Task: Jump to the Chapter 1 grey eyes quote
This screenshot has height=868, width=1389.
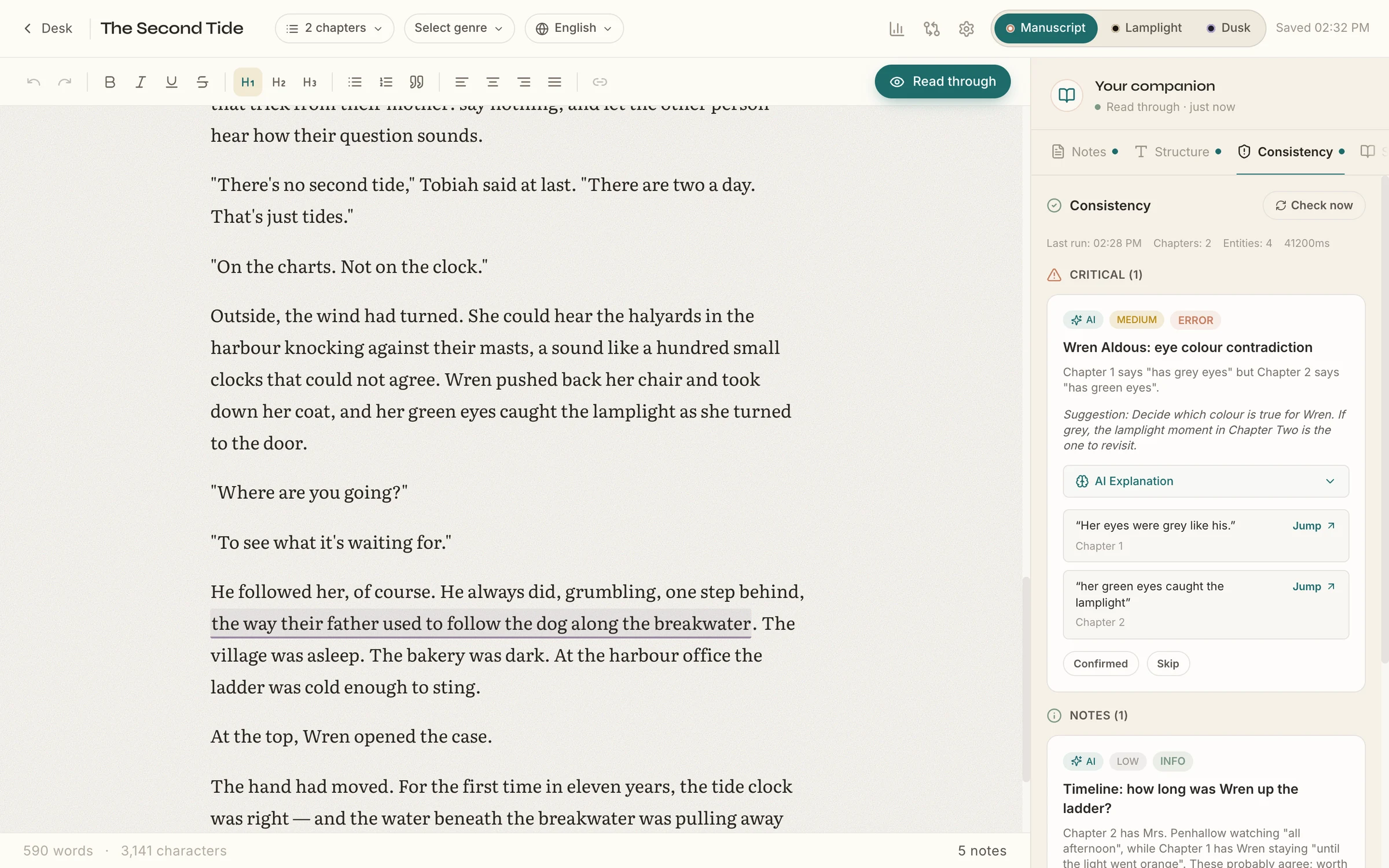Action: coord(1314,526)
